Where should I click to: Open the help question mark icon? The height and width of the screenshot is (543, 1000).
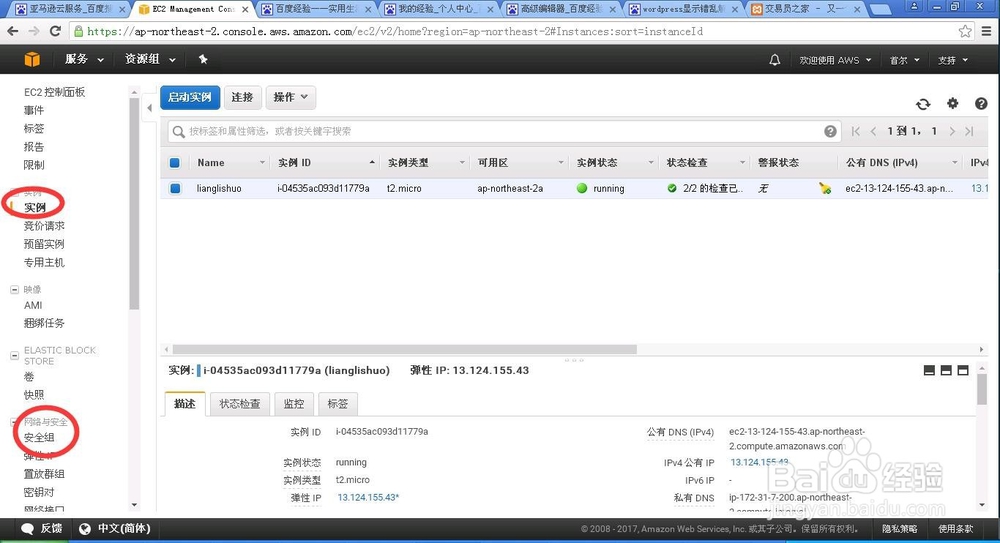[x=981, y=103]
